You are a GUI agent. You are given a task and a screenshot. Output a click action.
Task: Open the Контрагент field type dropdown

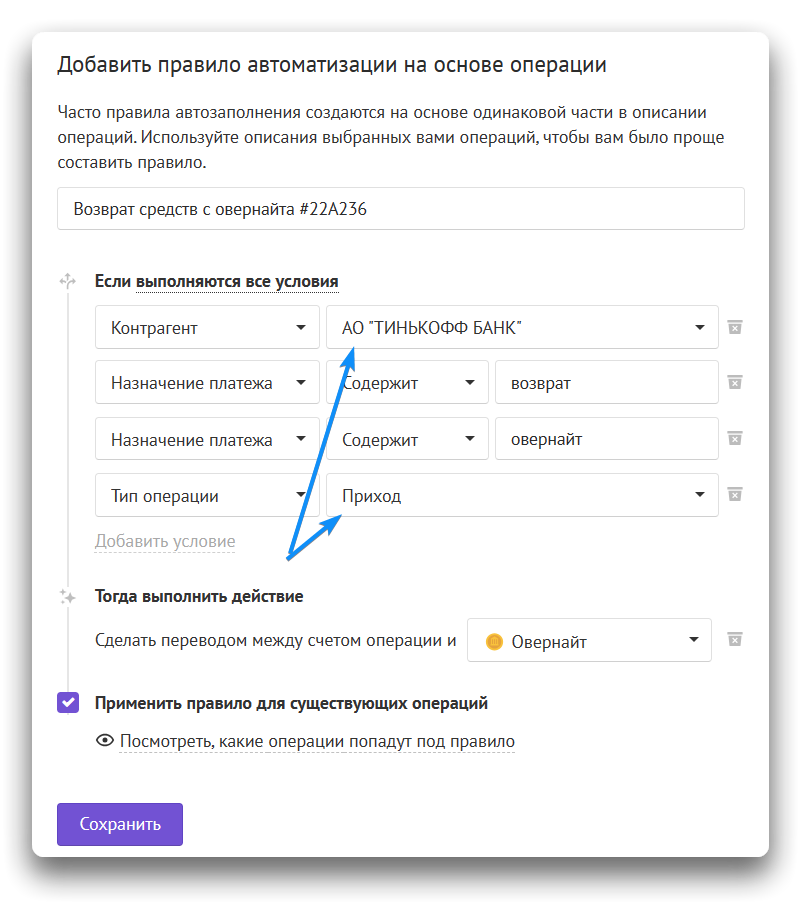point(207,327)
